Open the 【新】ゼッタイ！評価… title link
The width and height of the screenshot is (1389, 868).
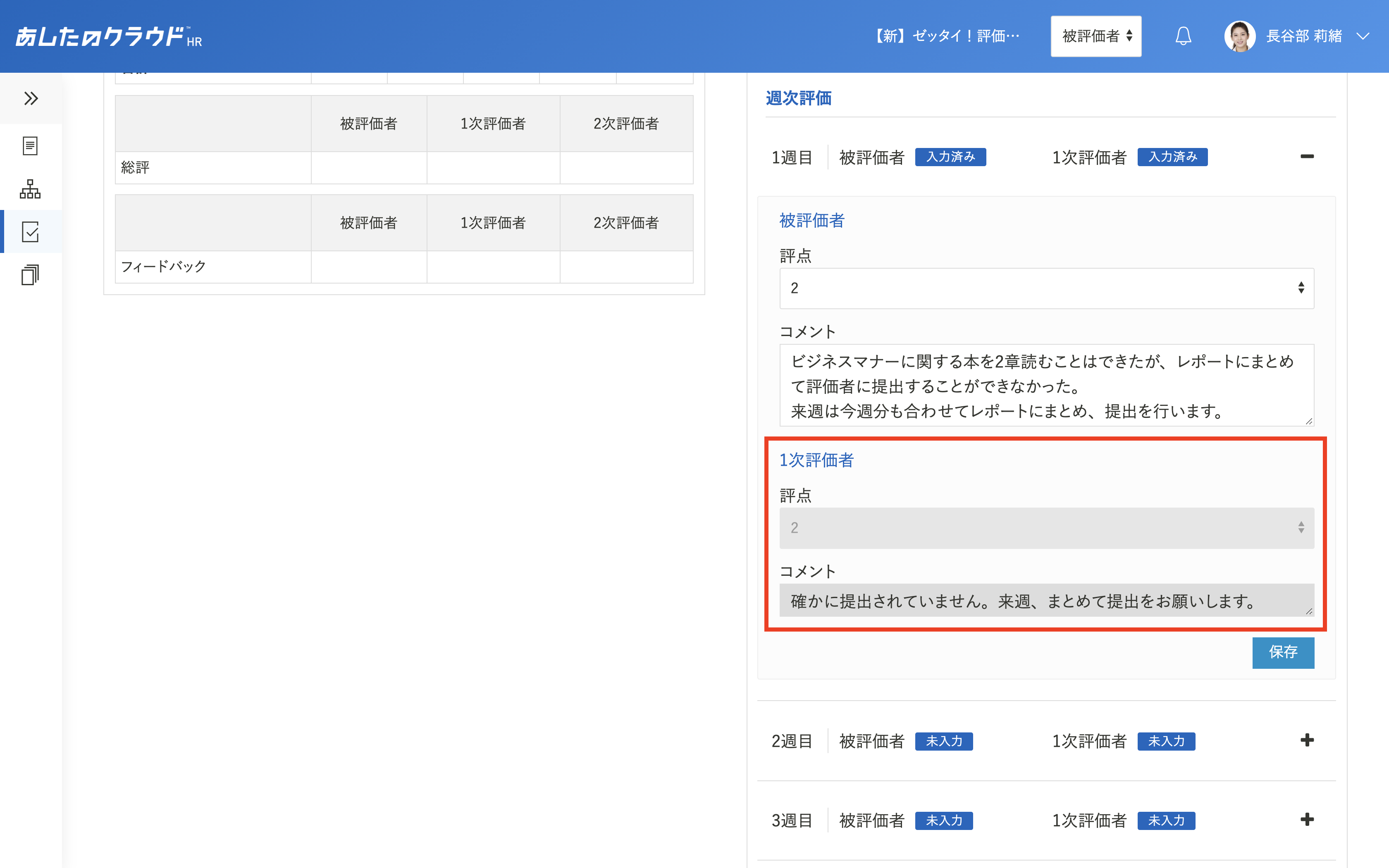945,36
